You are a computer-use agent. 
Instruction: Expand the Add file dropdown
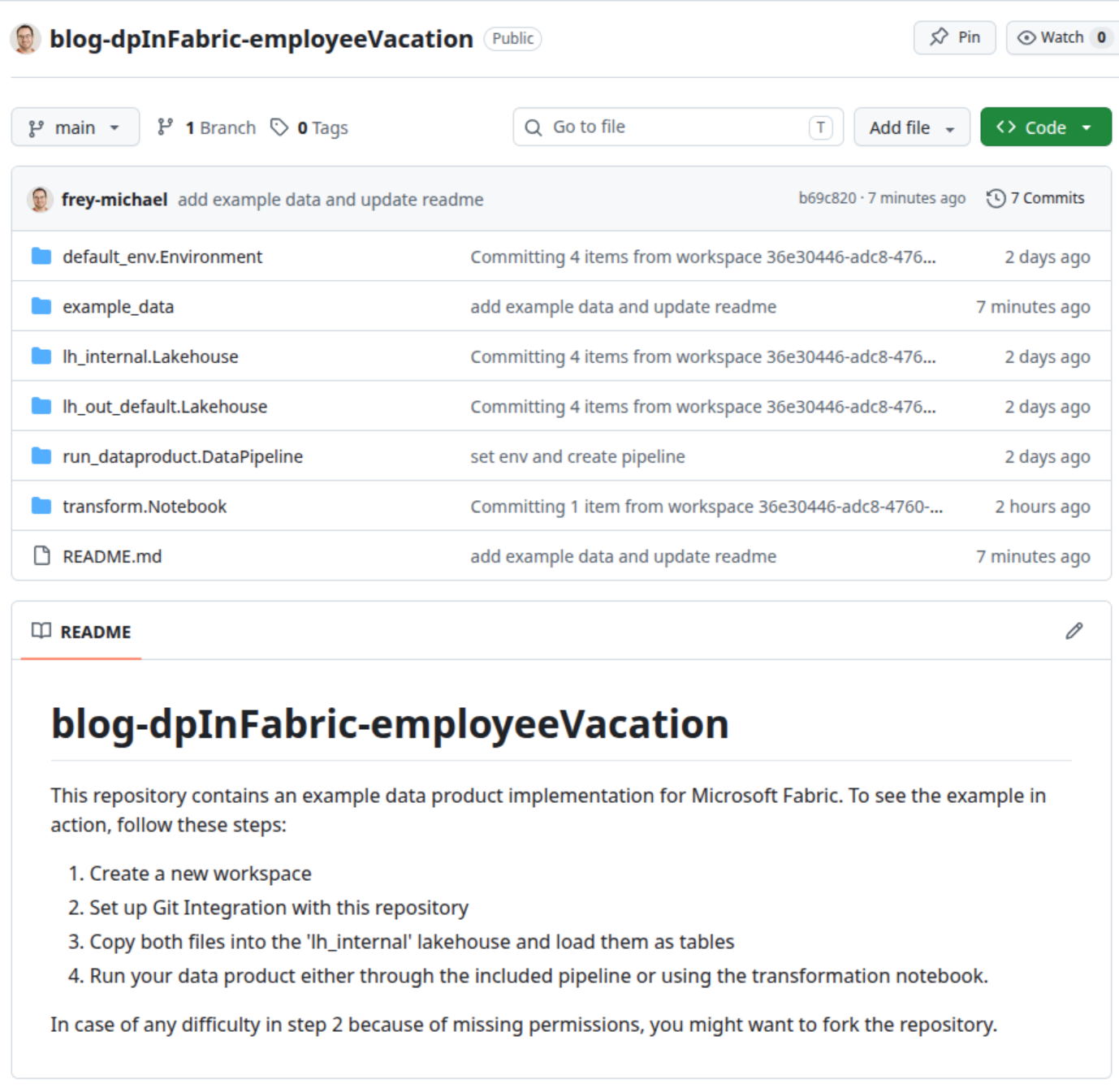(912, 127)
